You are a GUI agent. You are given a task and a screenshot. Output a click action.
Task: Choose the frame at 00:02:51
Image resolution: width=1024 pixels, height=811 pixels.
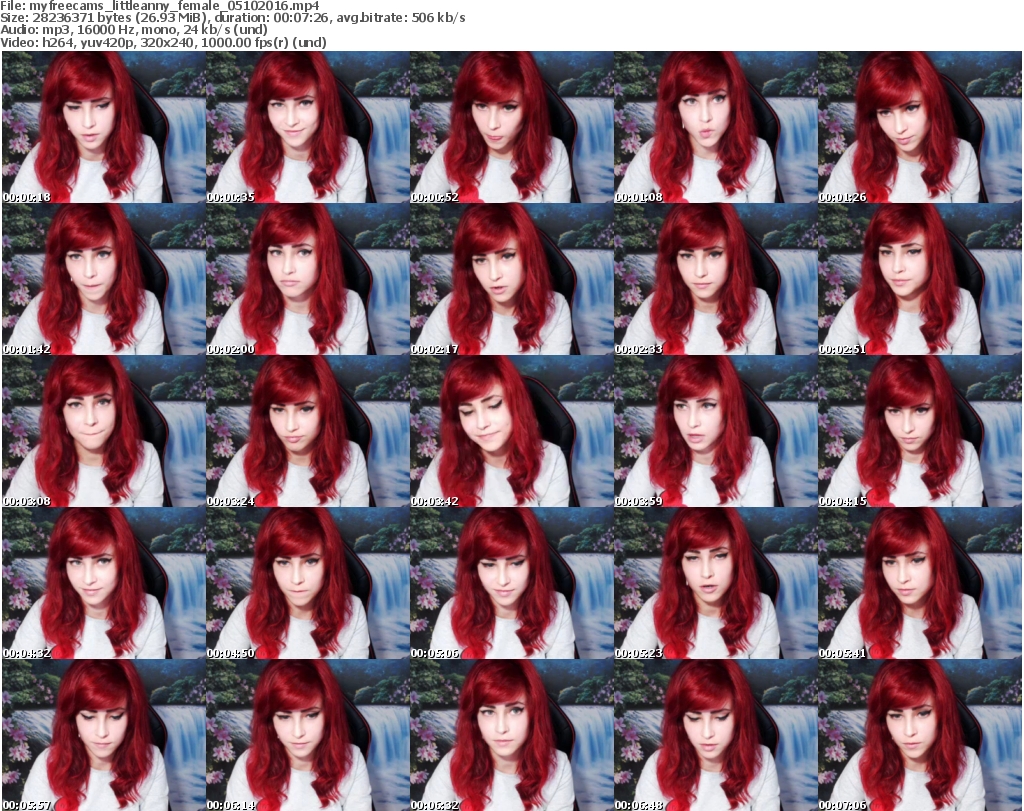pos(919,279)
